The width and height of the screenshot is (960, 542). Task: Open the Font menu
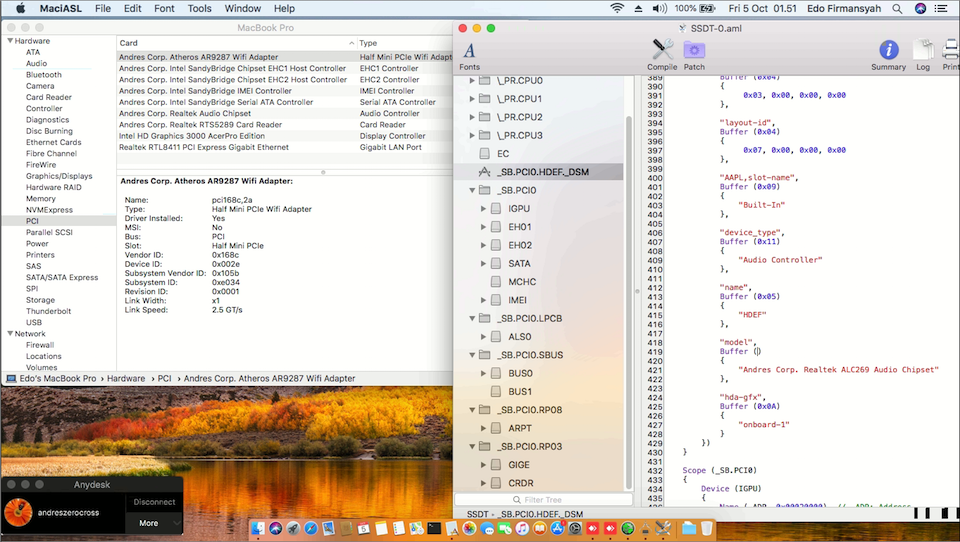click(164, 8)
